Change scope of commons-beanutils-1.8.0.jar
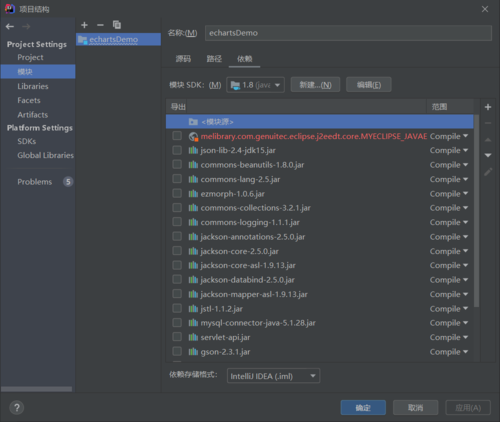Viewport: 500px width, 422px height. (x=449, y=165)
